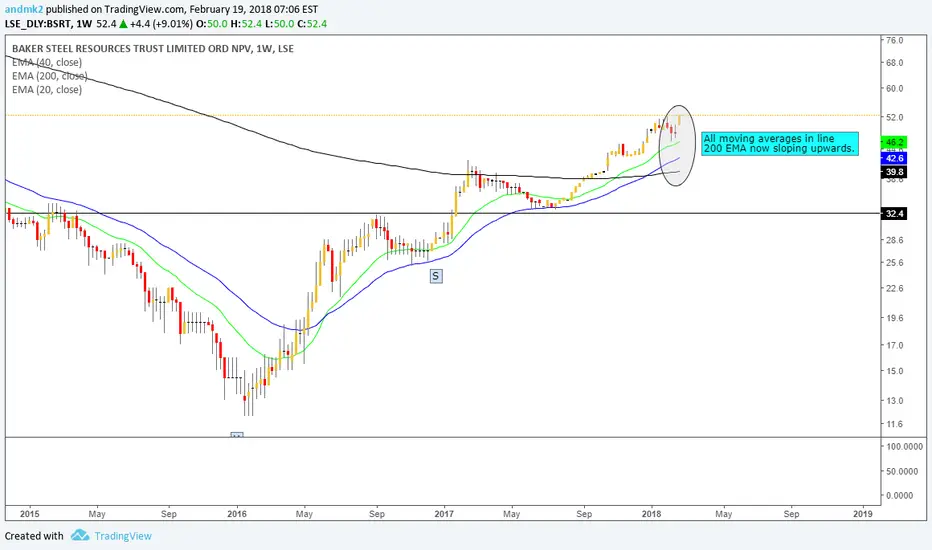Click the 2017 label on the time axis
Image resolution: width=932 pixels, height=550 pixels.
pos(443,514)
